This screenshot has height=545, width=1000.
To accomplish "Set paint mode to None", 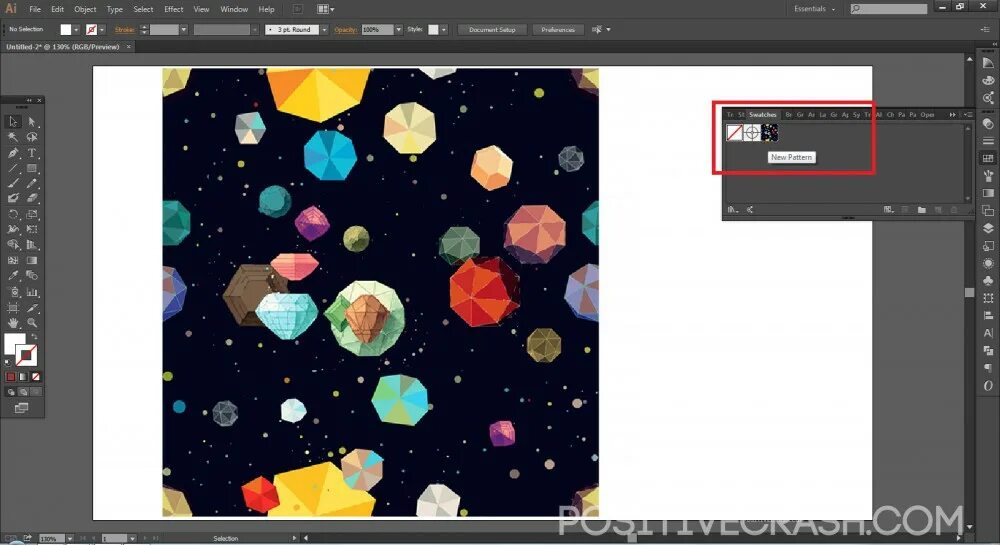I will (36, 377).
